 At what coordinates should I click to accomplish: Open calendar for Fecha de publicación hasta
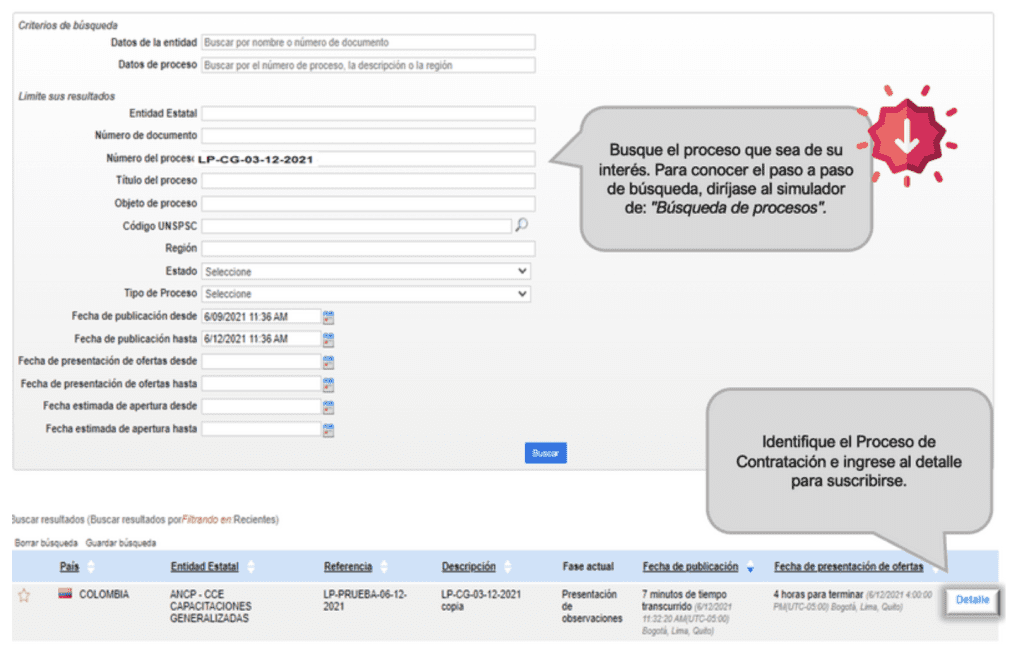328,339
